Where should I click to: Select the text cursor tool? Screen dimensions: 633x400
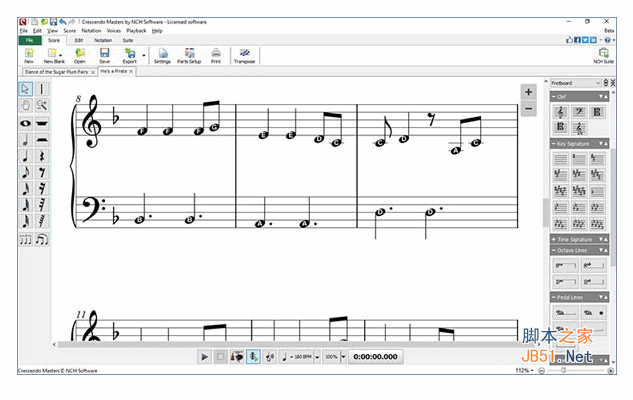pos(42,89)
